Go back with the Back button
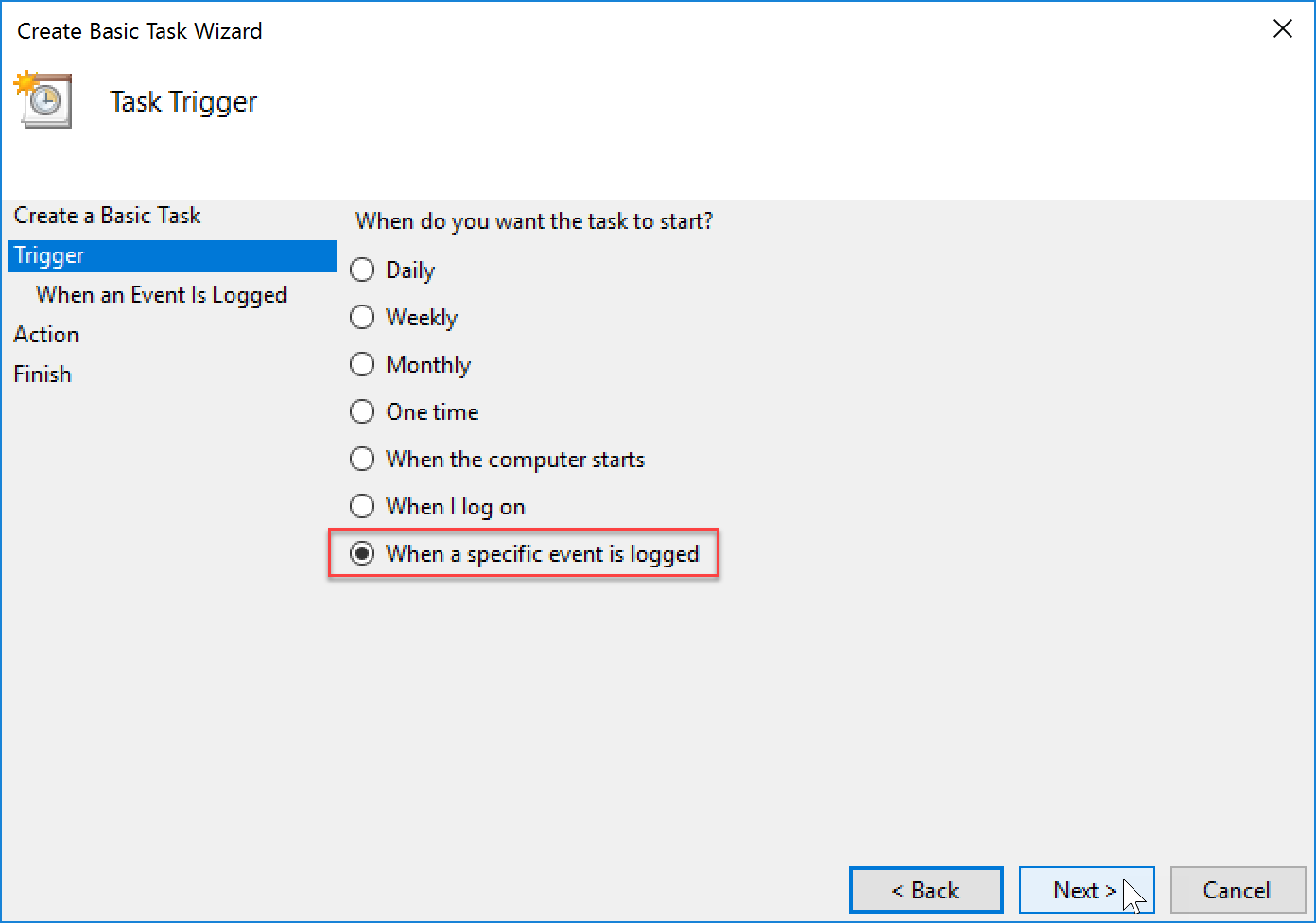This screenshot has height=923, width=1316. (926, 890)
